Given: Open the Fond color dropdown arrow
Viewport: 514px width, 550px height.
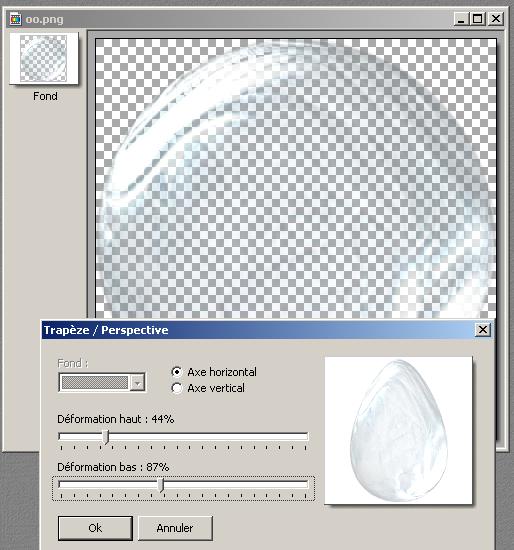Looking at the screenshot, I should point(137,382).
